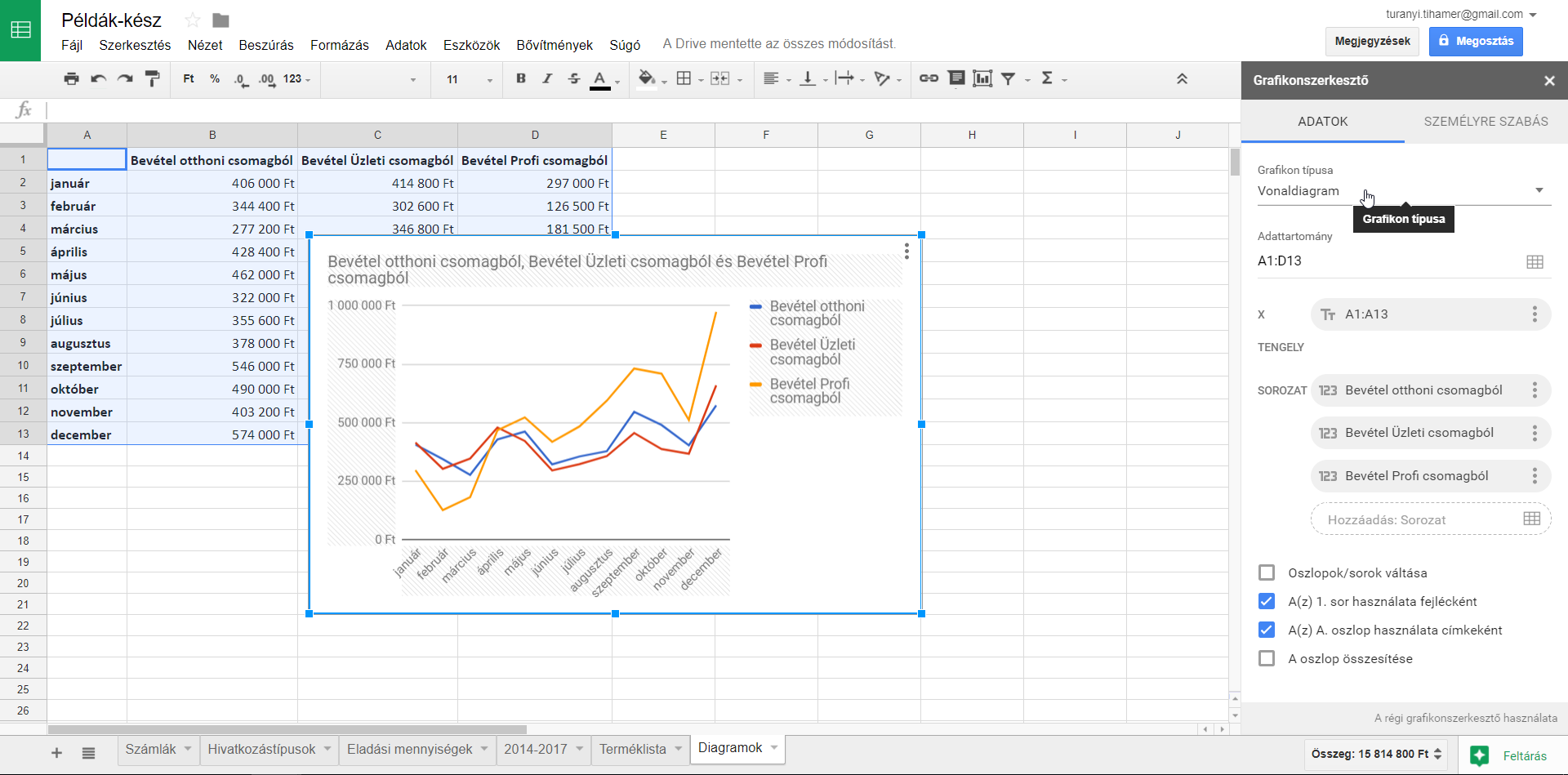Toggle bold formatting

click(x=521, y=79)
